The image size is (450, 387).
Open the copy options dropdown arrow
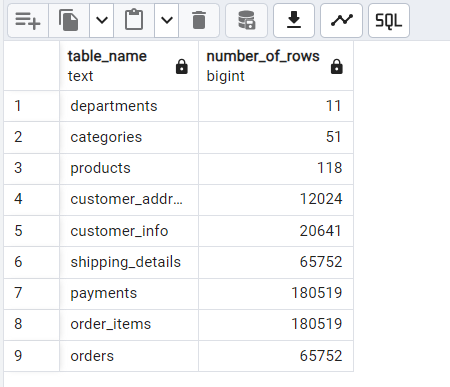(102, 21)
